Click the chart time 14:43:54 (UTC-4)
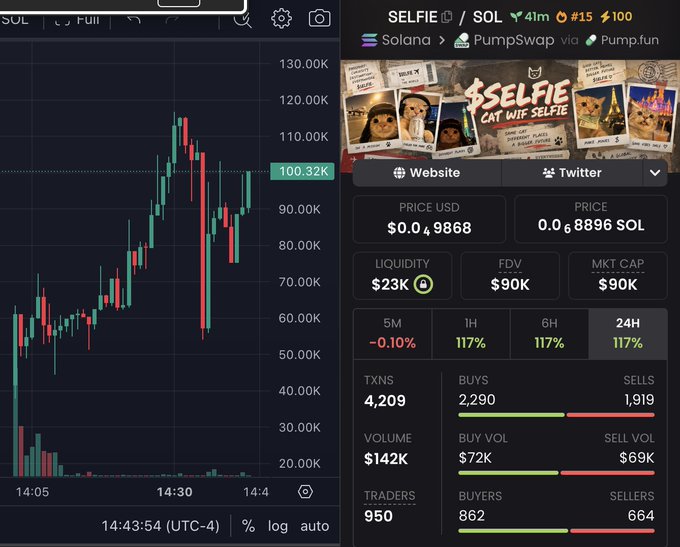680x547 pixels. pyautogui.click(x=160, y=526)
